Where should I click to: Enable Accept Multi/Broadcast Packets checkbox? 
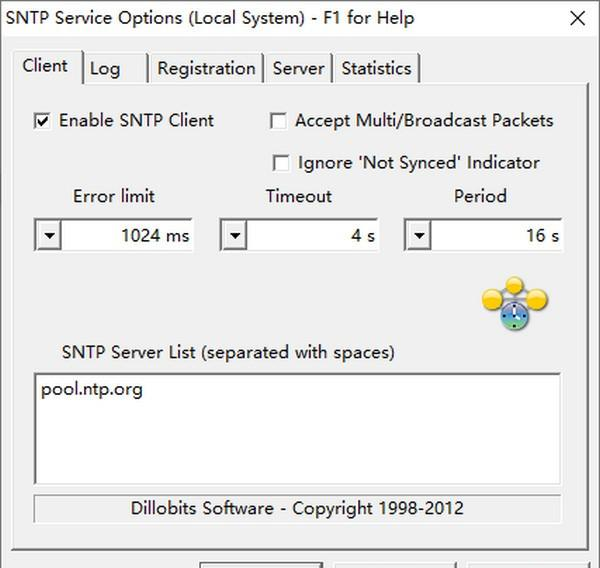(279, 121)
